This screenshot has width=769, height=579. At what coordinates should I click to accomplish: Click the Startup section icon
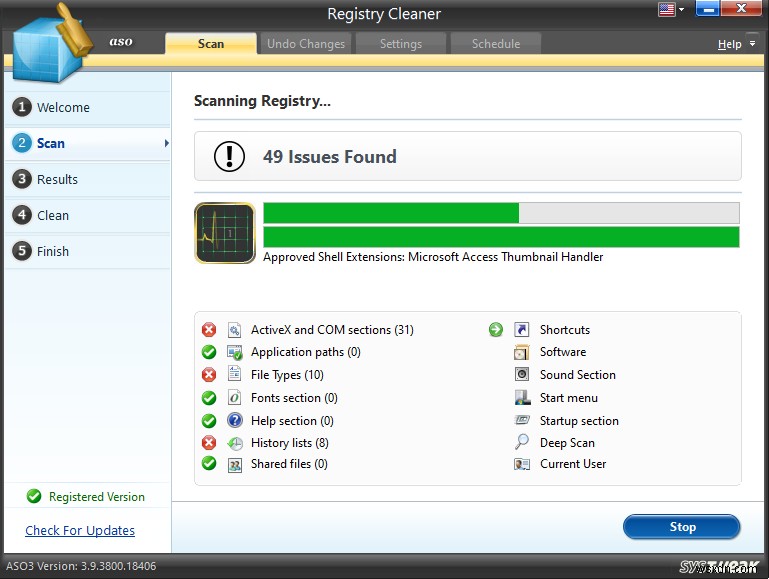click(x=522, y=420)
